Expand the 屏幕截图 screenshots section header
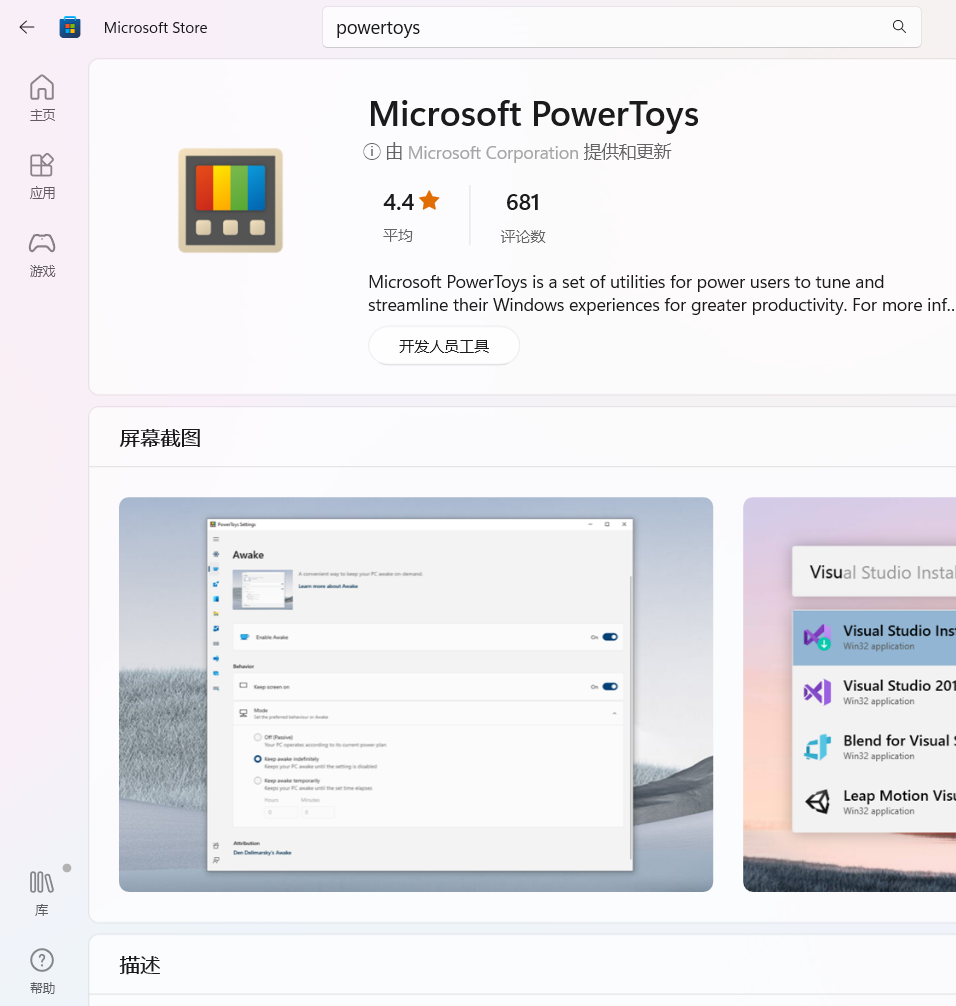The height and width of the screenshot is (1006, 956). (160, 438)
